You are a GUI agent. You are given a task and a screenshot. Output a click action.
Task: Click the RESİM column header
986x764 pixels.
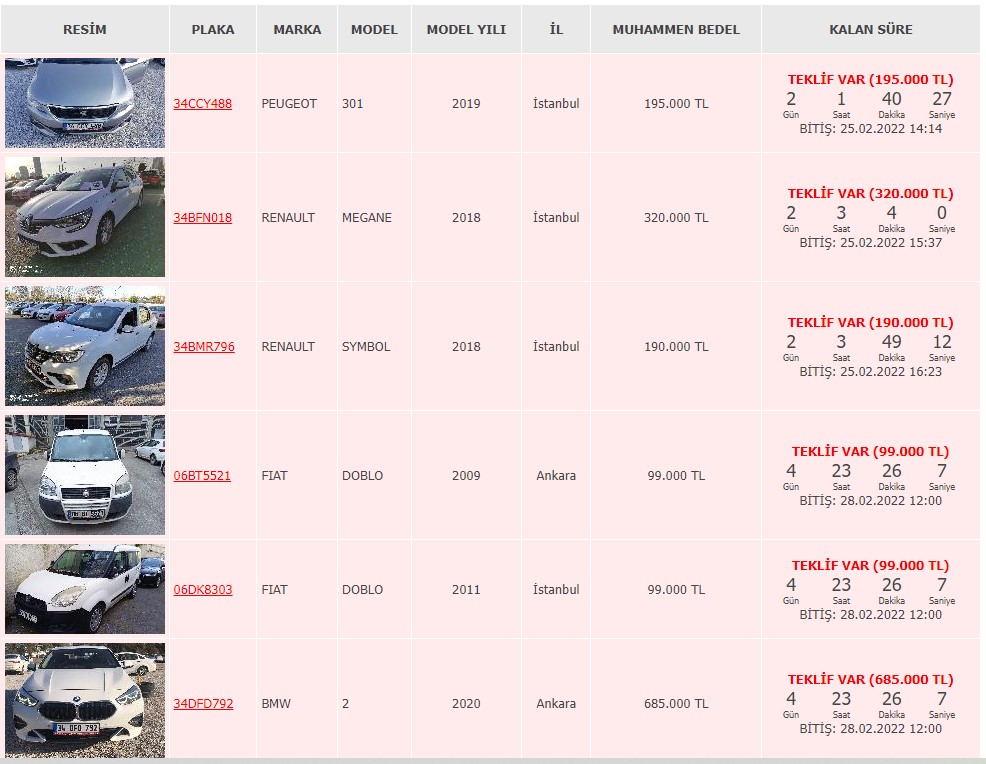(85, 30)
